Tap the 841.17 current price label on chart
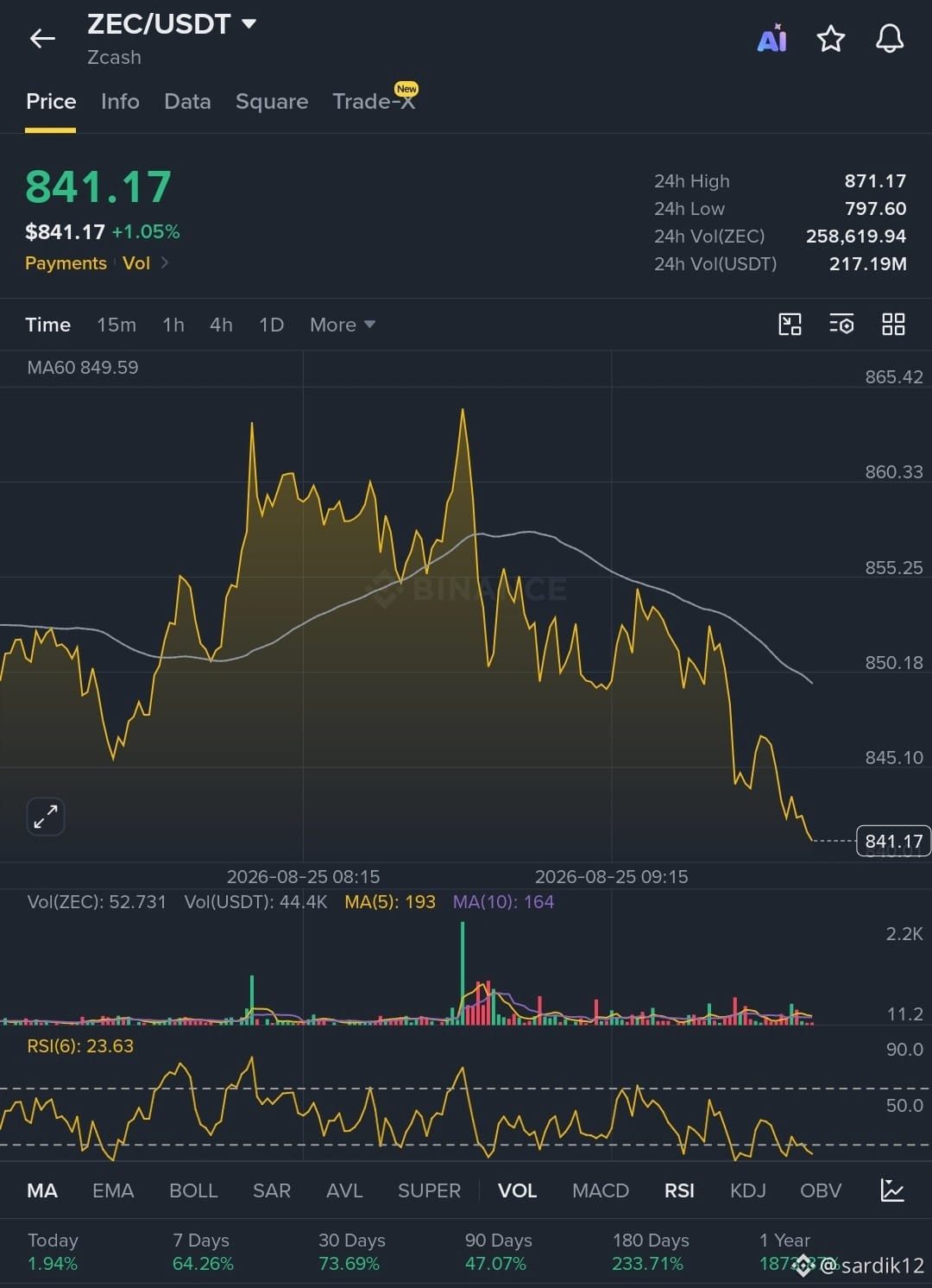The image size is (932, 1288). tap(893, 841)
